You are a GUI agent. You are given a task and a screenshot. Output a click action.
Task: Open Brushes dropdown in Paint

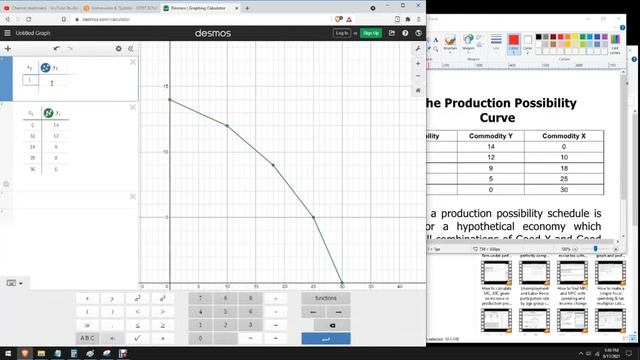point(450,44)
